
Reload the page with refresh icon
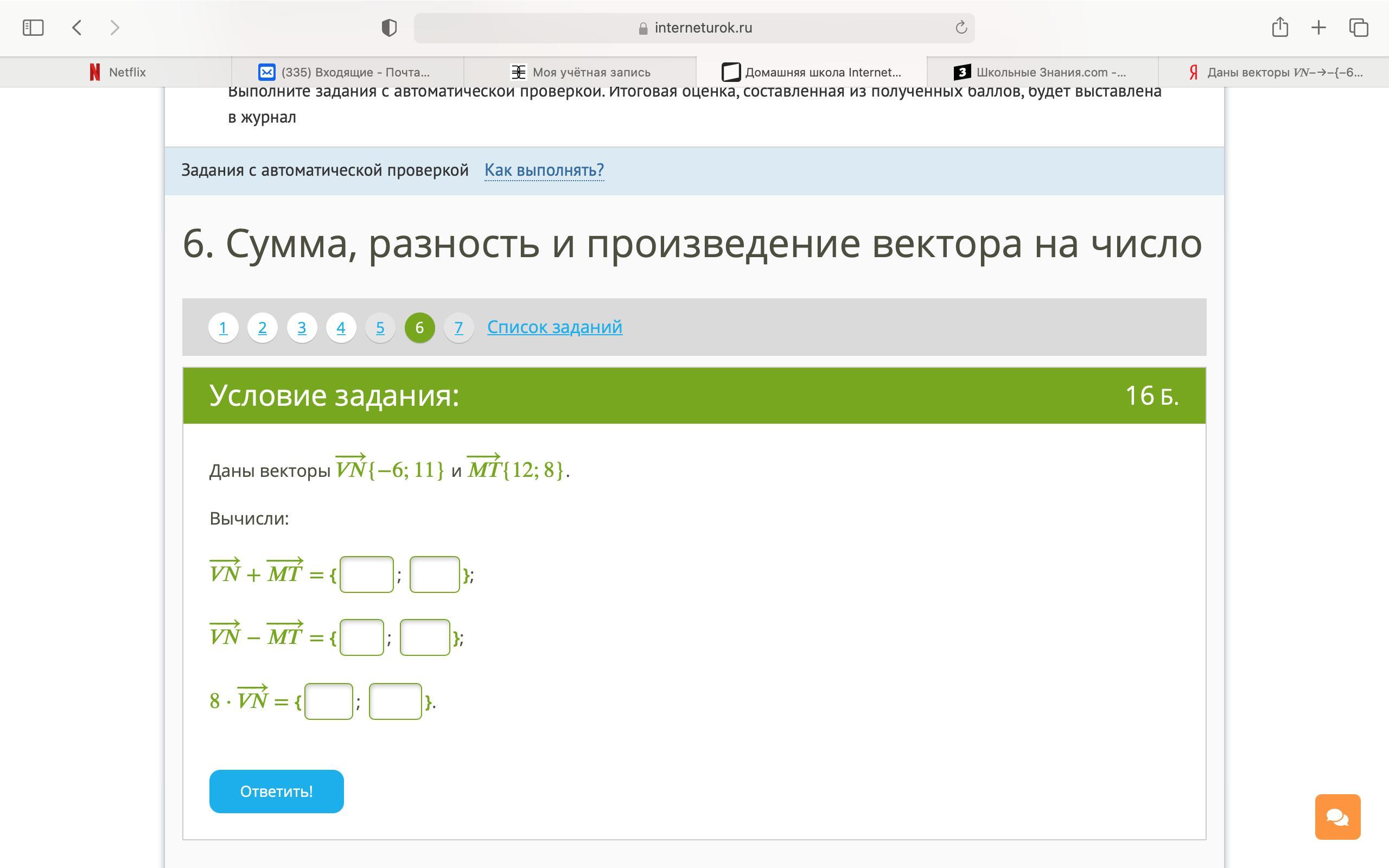tap(961, 28)
